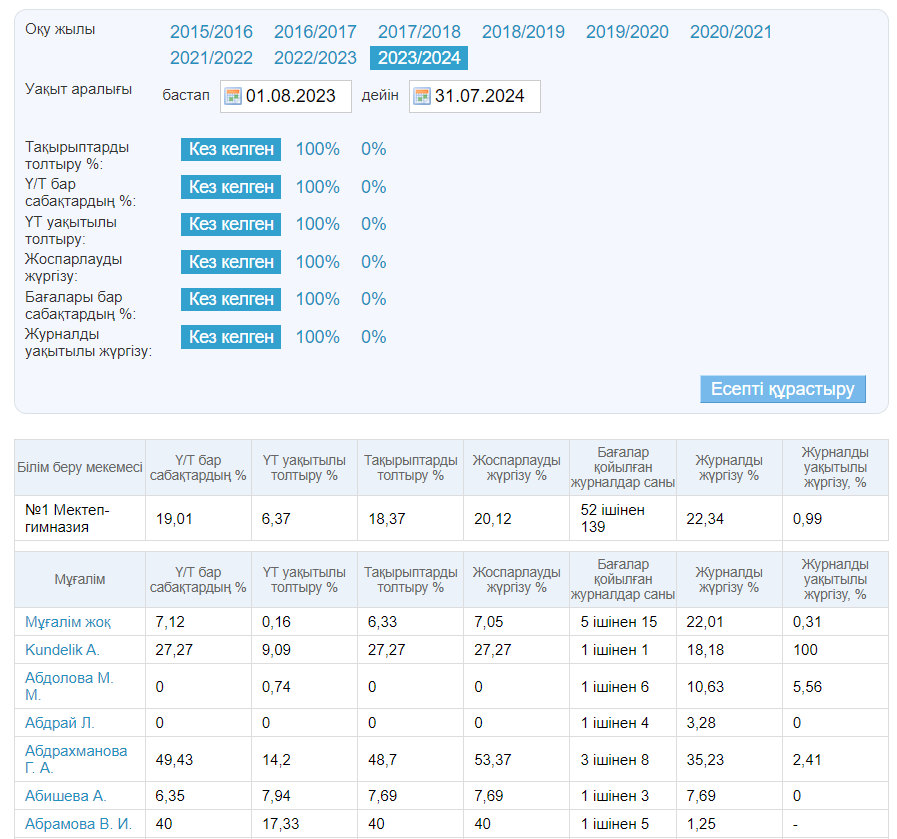Open teacher Kundelik A. link
The width and height of the screenshot is (897, 839).
(62, 650)
